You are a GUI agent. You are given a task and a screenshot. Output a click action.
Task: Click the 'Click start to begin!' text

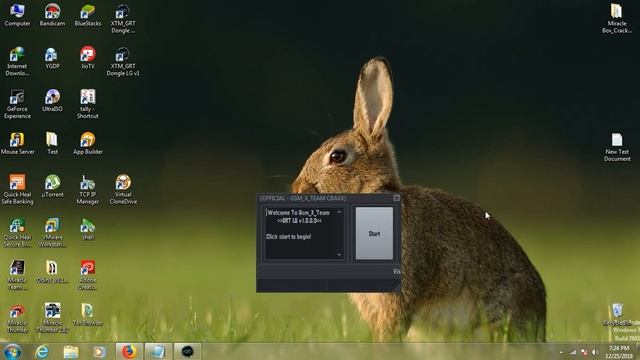(x=289, y=237)
